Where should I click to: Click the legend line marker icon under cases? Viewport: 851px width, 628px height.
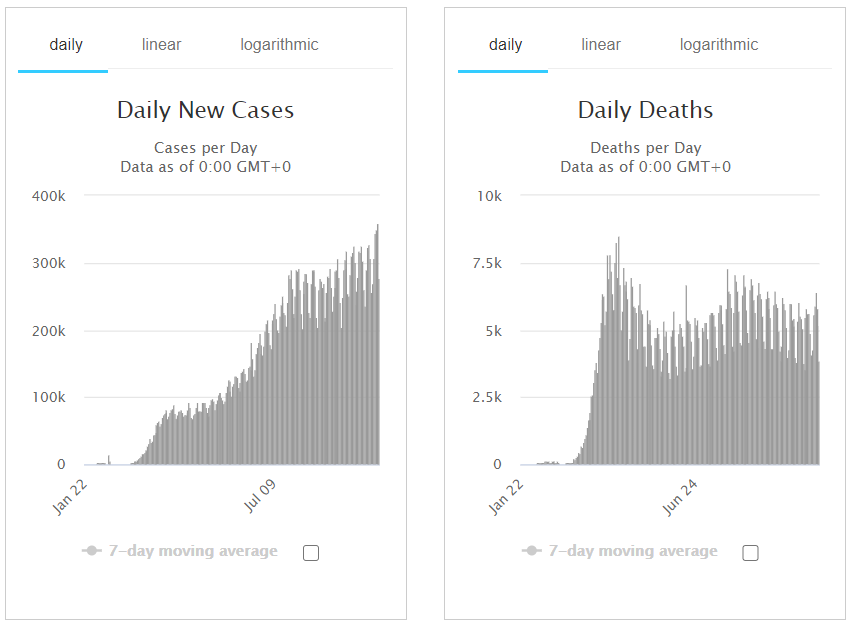92,551
